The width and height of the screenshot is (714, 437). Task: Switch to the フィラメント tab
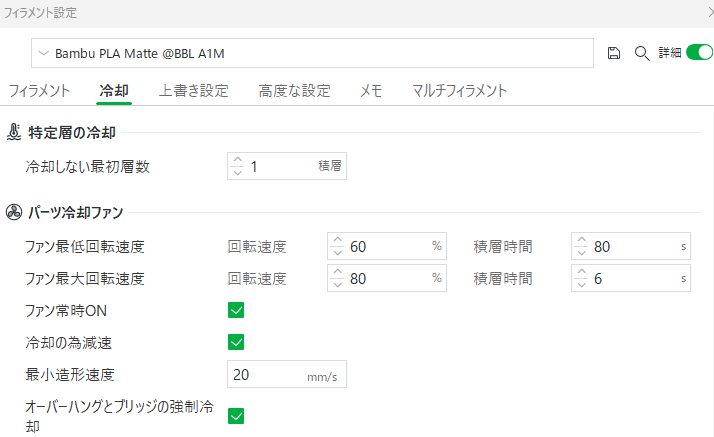click(x=40, y=91)
